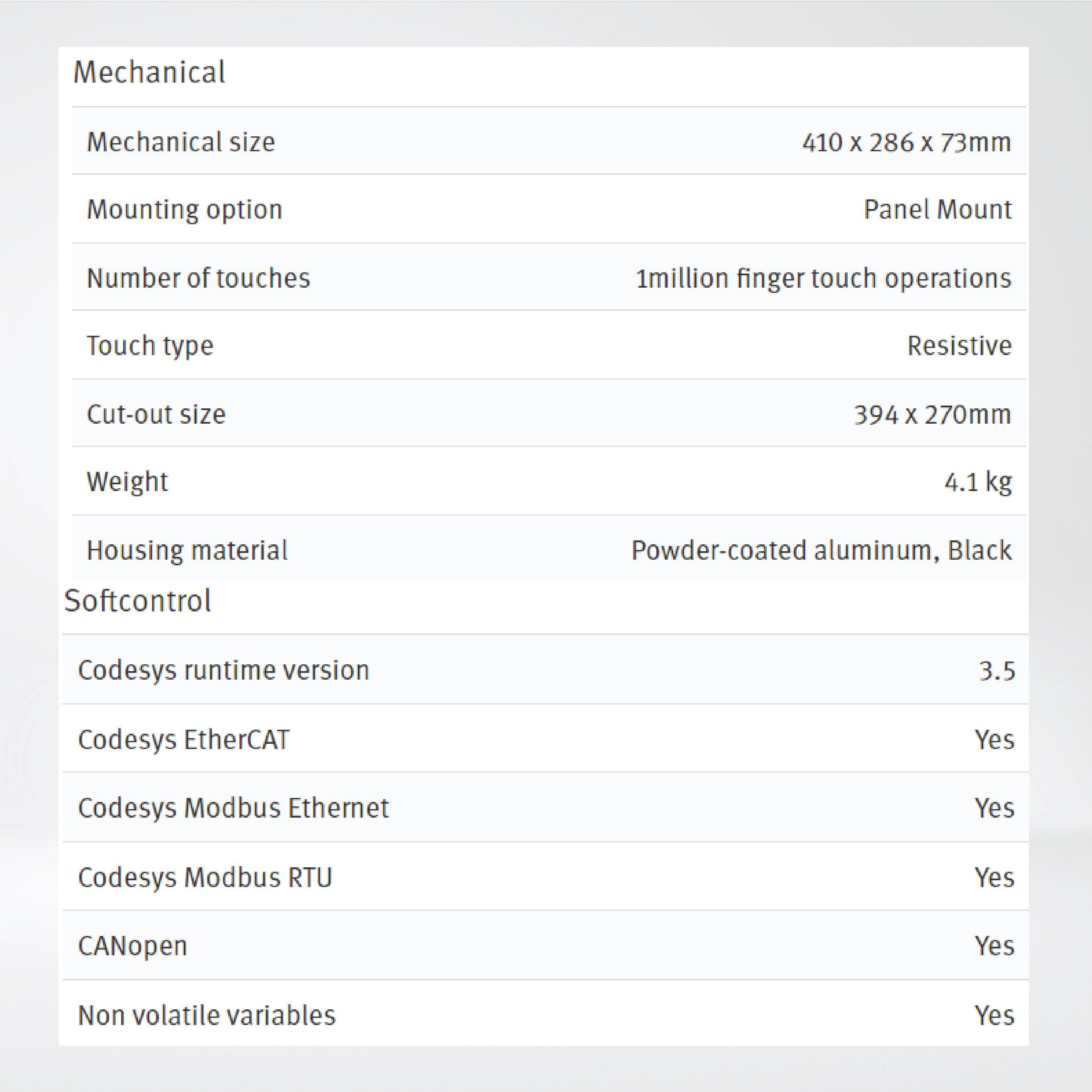Click the Mechanical section heading
Viewport: 1092px width, 1092px height.
click(149, 73)
